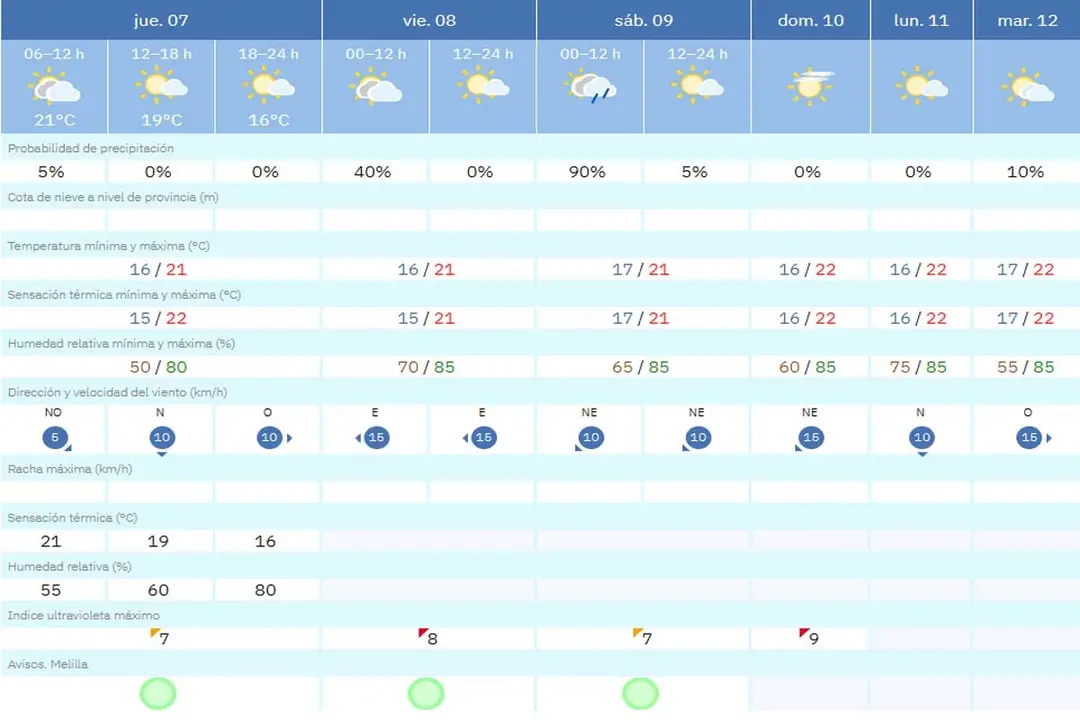Click the lun. 11 weather icon
Image resolution: width=1080 pixels, height=720 pixels.
922,85
